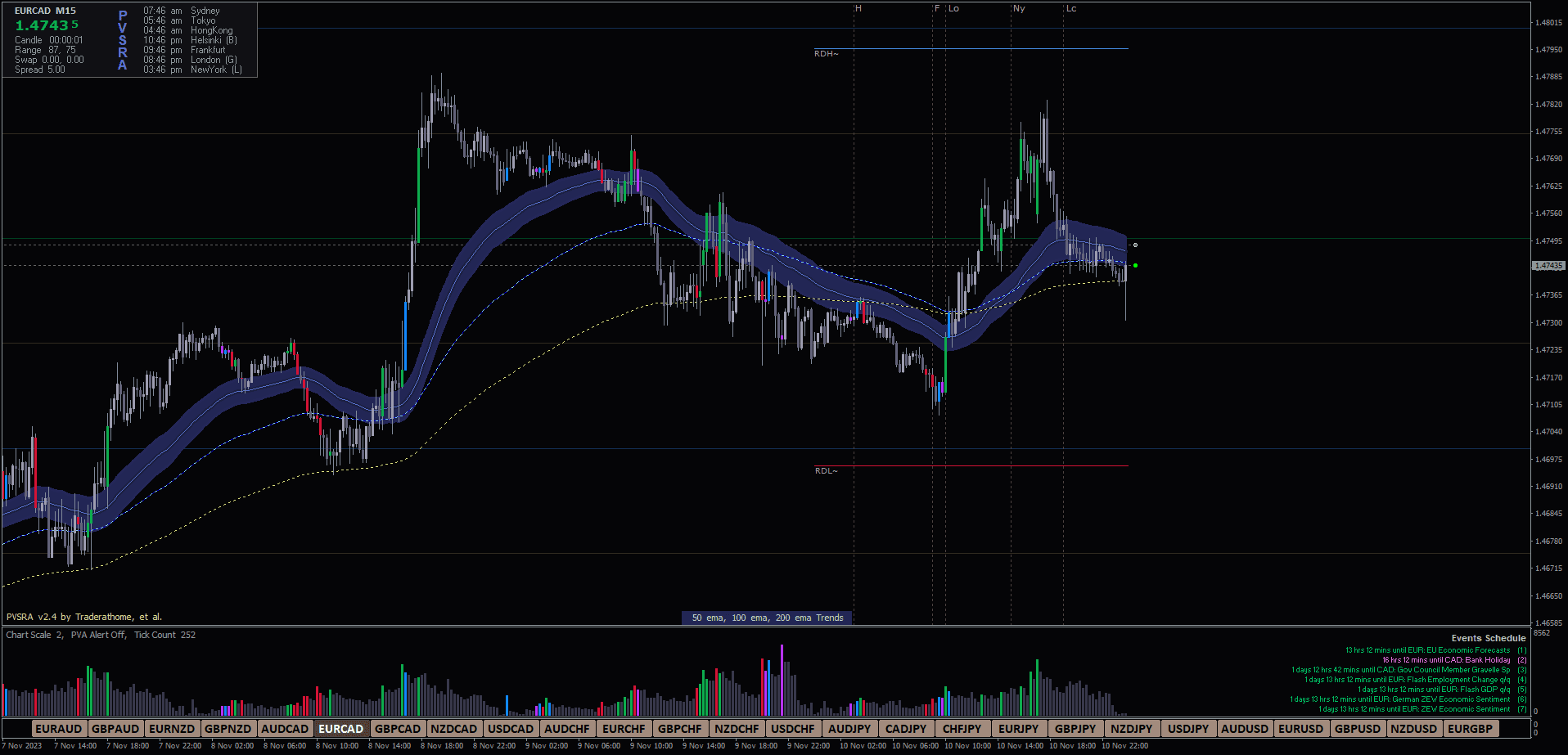1568x755 pixels.
Task: Click the "Lc" session marker label
Action: (x=1070, y=8)
